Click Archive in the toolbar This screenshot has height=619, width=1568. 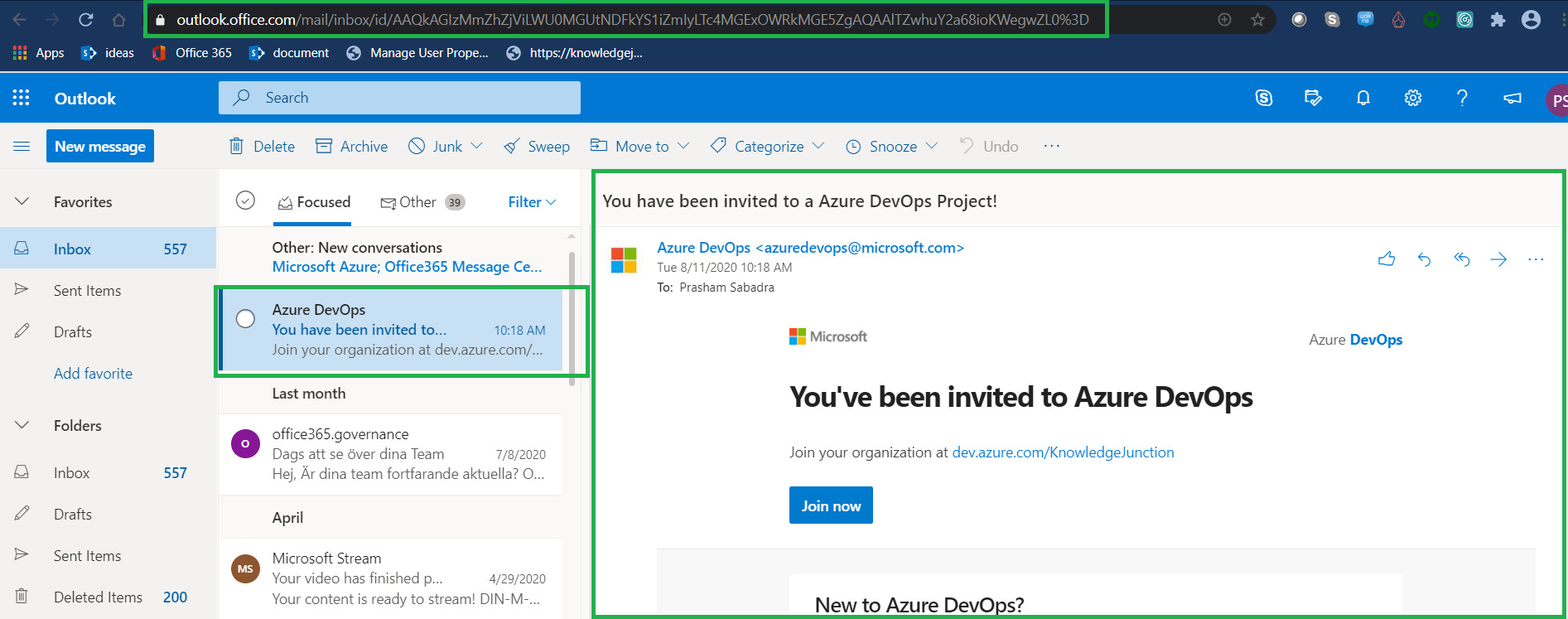pos(351,146)
